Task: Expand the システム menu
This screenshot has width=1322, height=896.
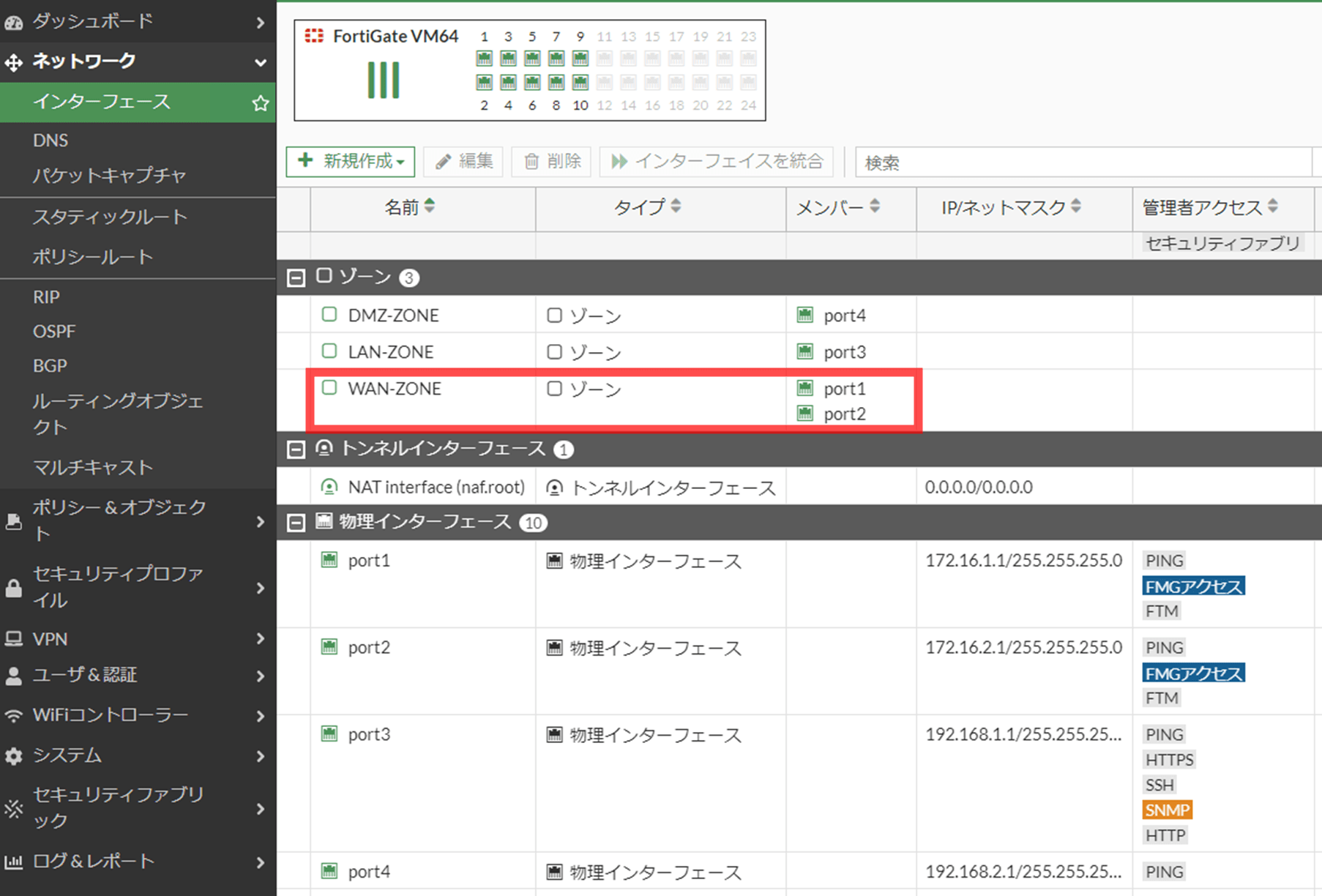Action: coord(138,755)
